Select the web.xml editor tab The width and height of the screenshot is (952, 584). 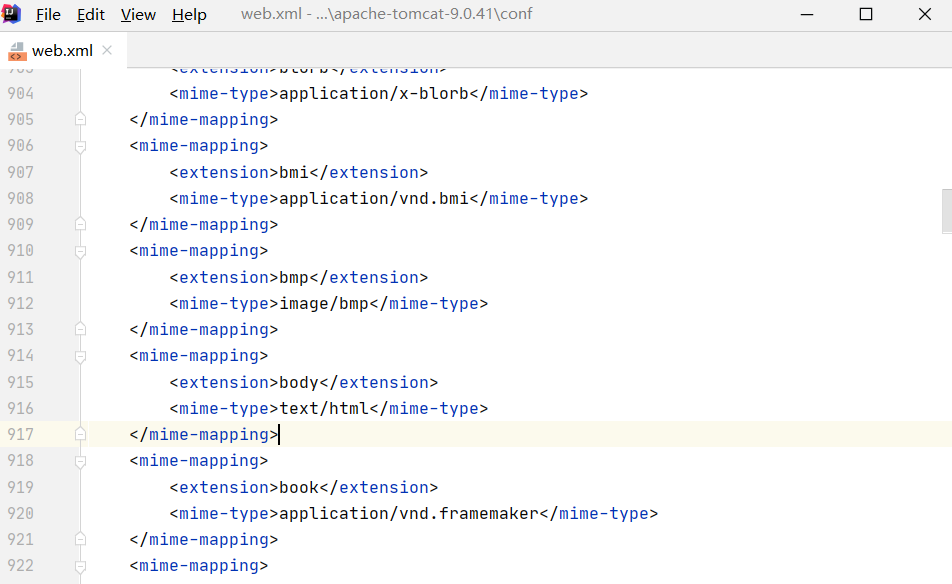tap(62, 50)
